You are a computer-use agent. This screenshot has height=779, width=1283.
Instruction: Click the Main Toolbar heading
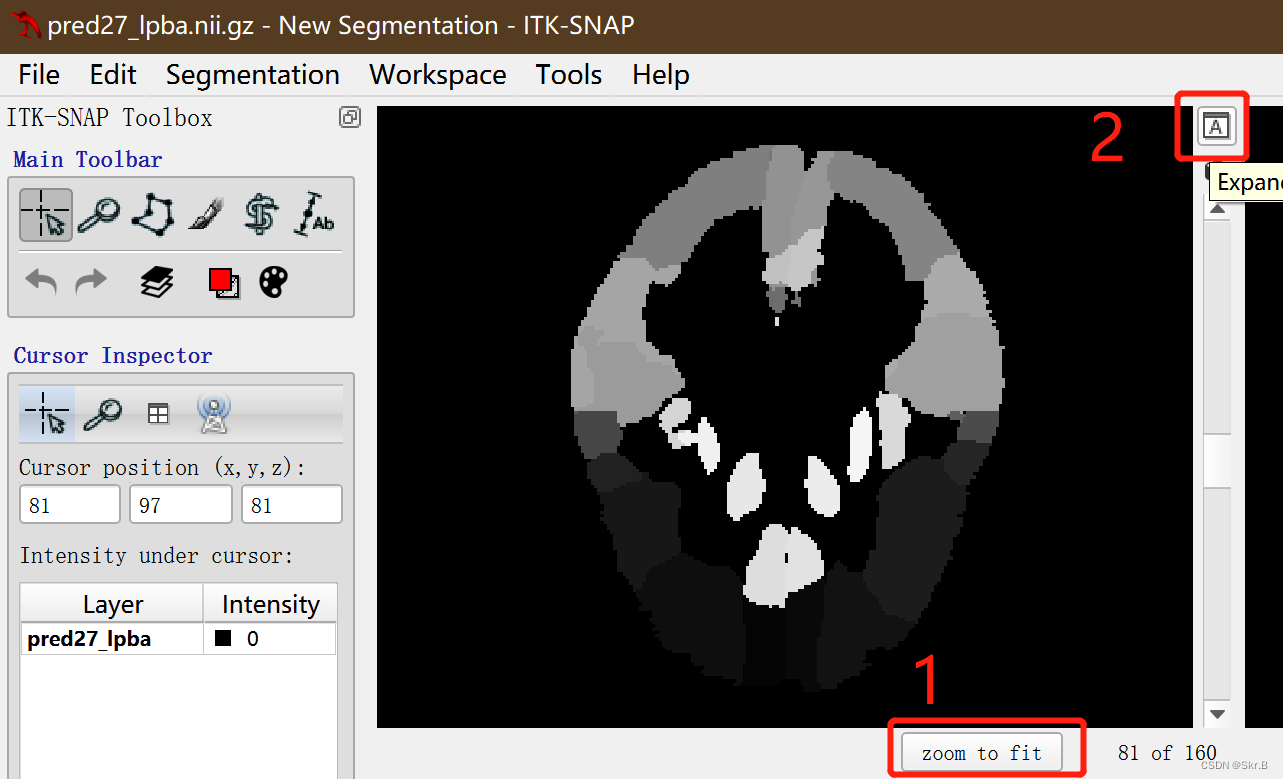[x=88, y=160]
